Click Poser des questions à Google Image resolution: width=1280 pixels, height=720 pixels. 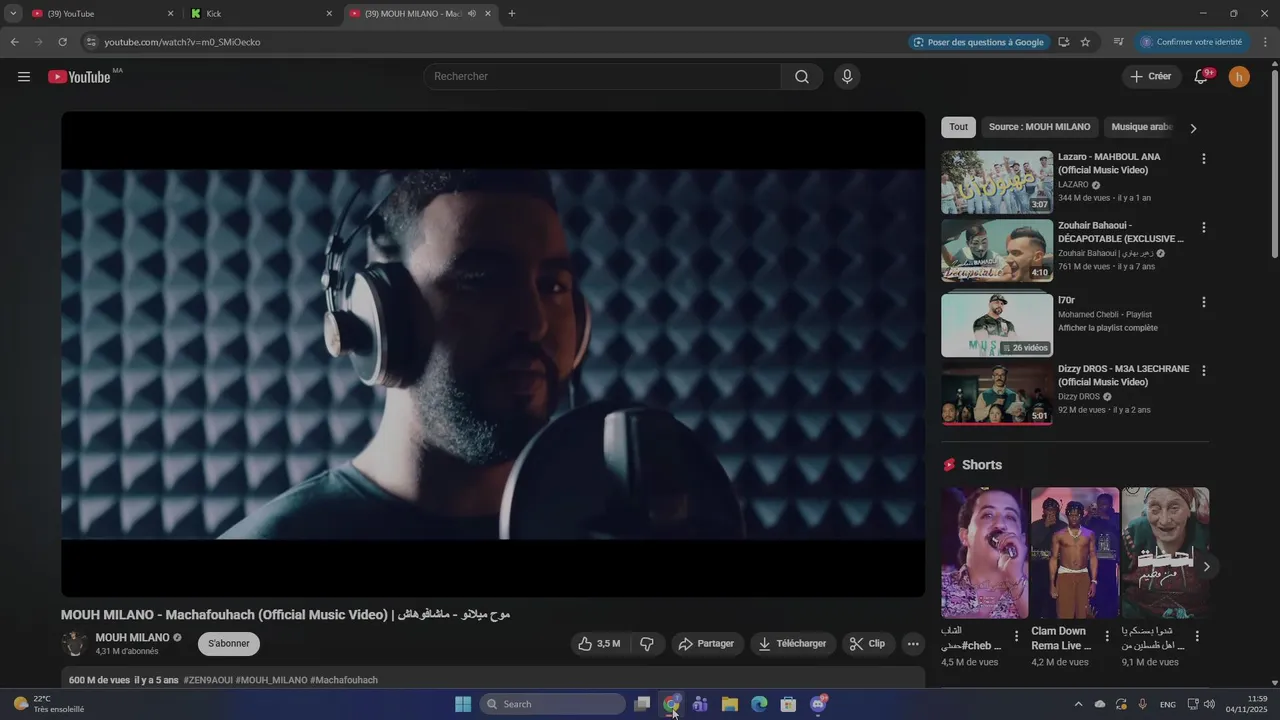(978, 42)
